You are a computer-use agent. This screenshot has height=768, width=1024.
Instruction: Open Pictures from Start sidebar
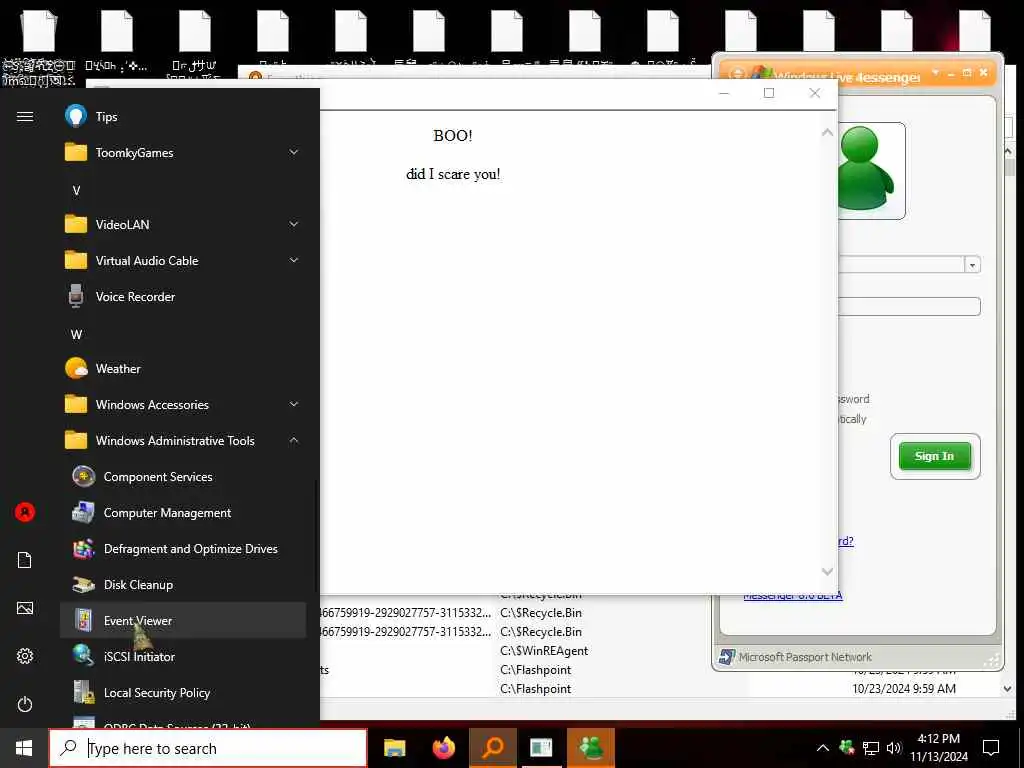(25, 608)
